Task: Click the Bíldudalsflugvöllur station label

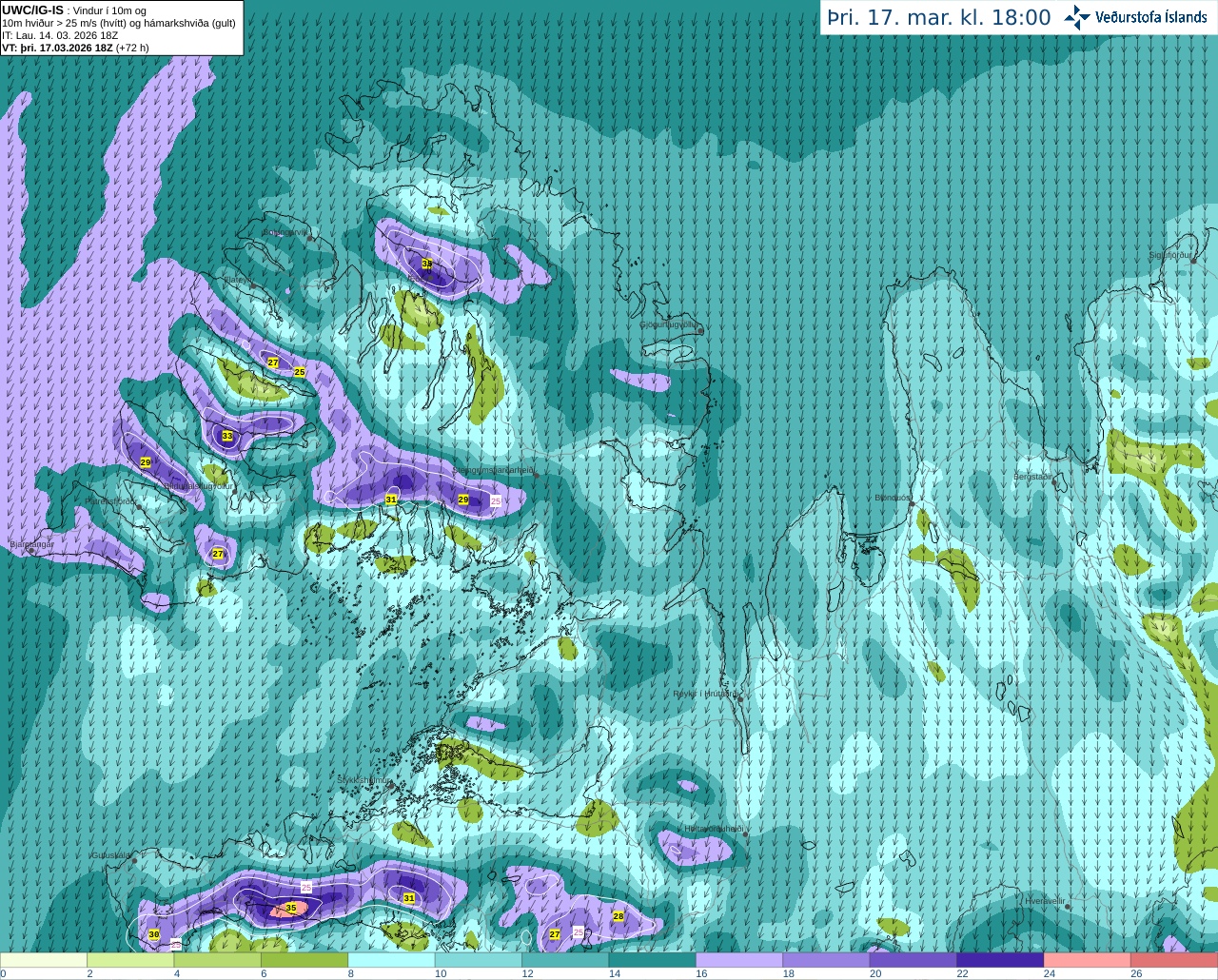Action: tap(198, 486)
